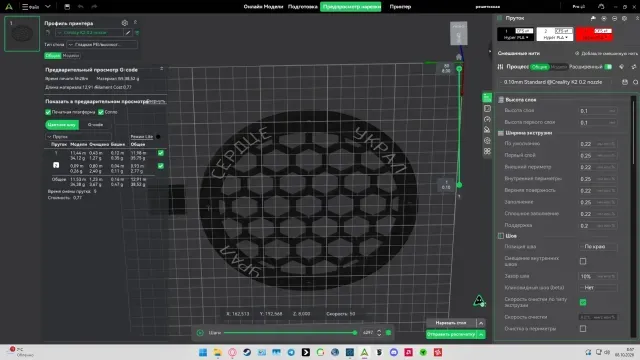Toggle visibility checkbox for filament 1 row
This screenshot has height=360, width=640.
click(161, 153)
